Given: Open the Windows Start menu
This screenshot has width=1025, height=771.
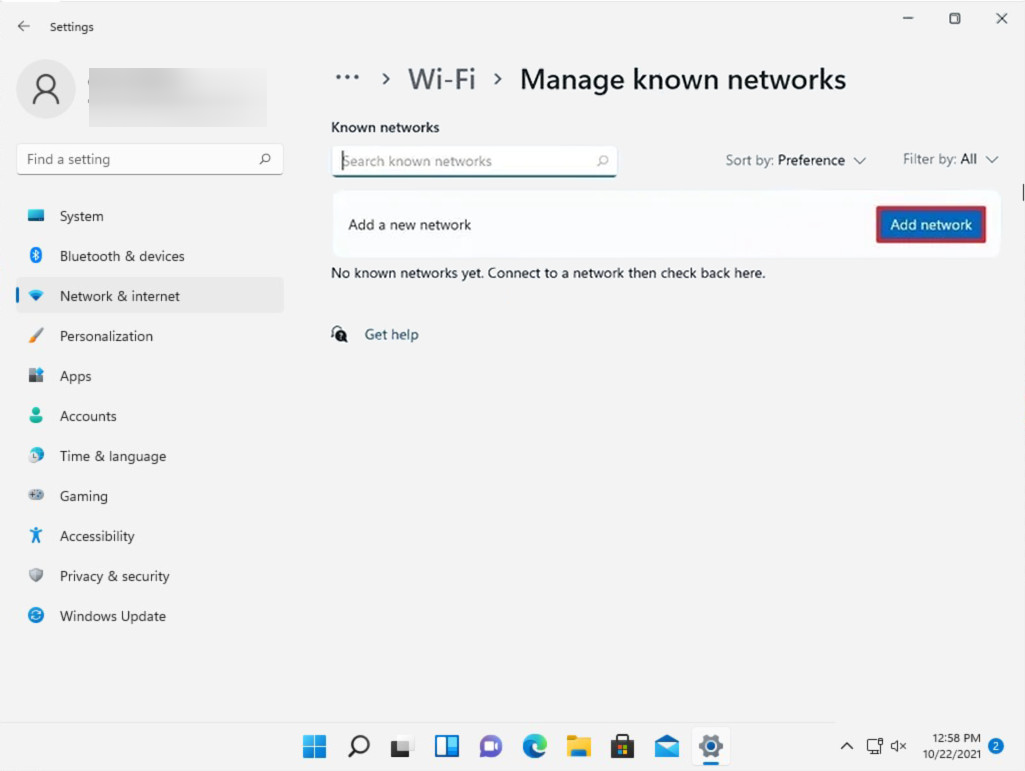Looking at the screenshot, I should pos(315,746).
